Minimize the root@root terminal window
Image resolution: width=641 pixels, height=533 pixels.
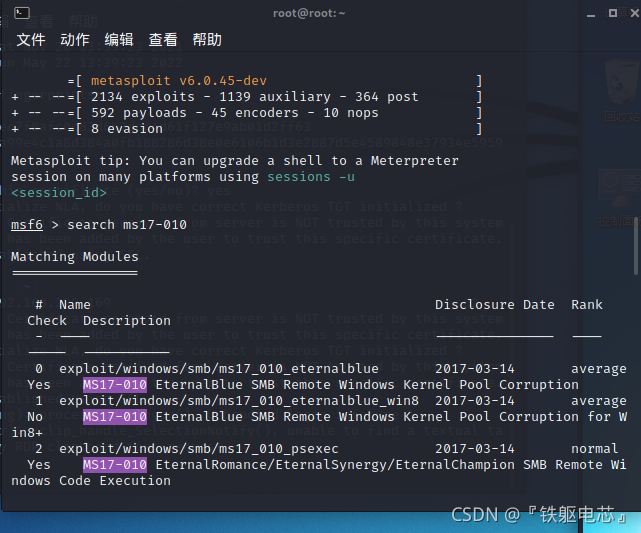[591, 14]
